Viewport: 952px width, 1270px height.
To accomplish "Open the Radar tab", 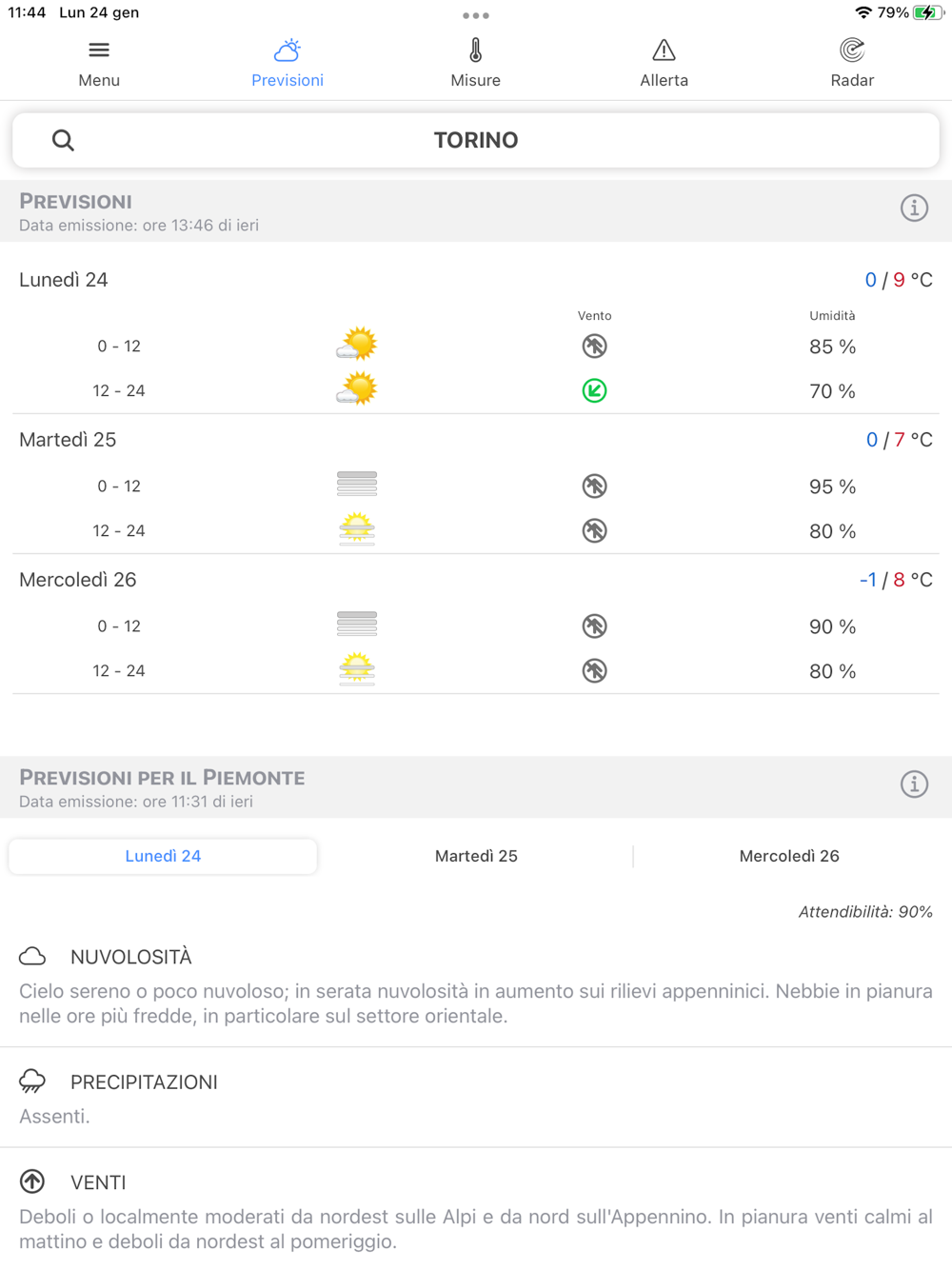I will point(852,63).
